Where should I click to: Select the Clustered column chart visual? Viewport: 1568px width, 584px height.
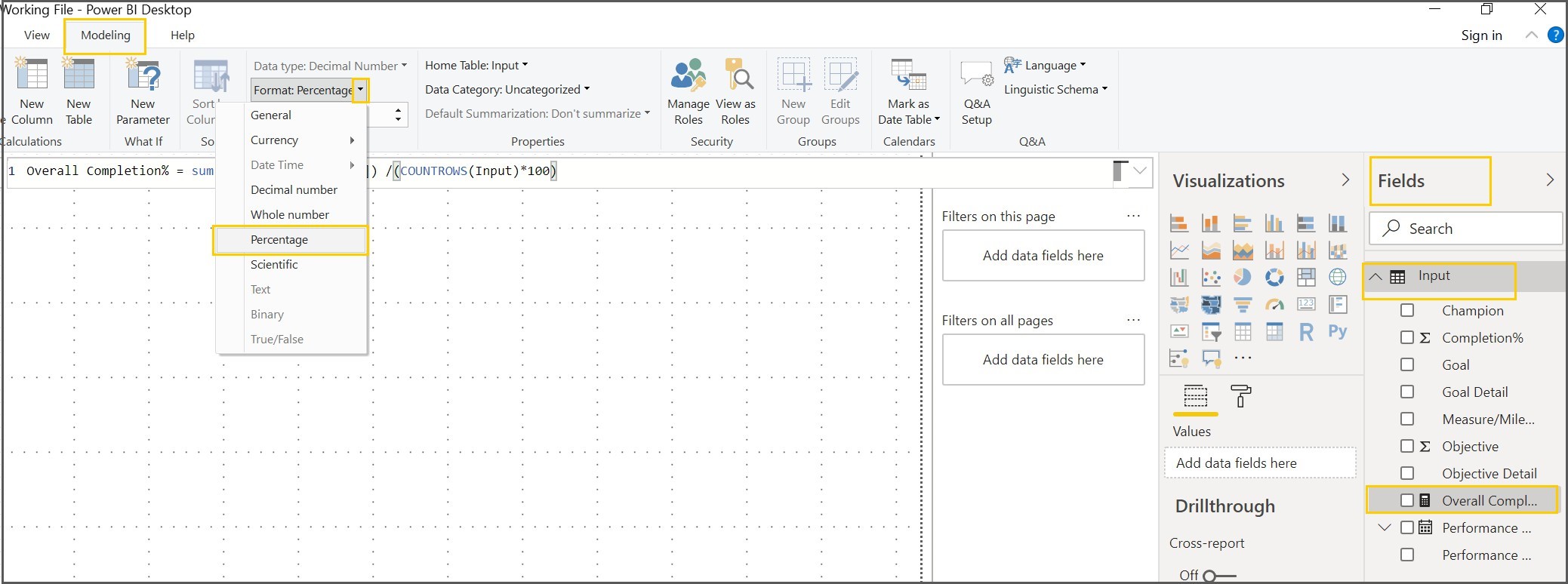[1274, 223]
